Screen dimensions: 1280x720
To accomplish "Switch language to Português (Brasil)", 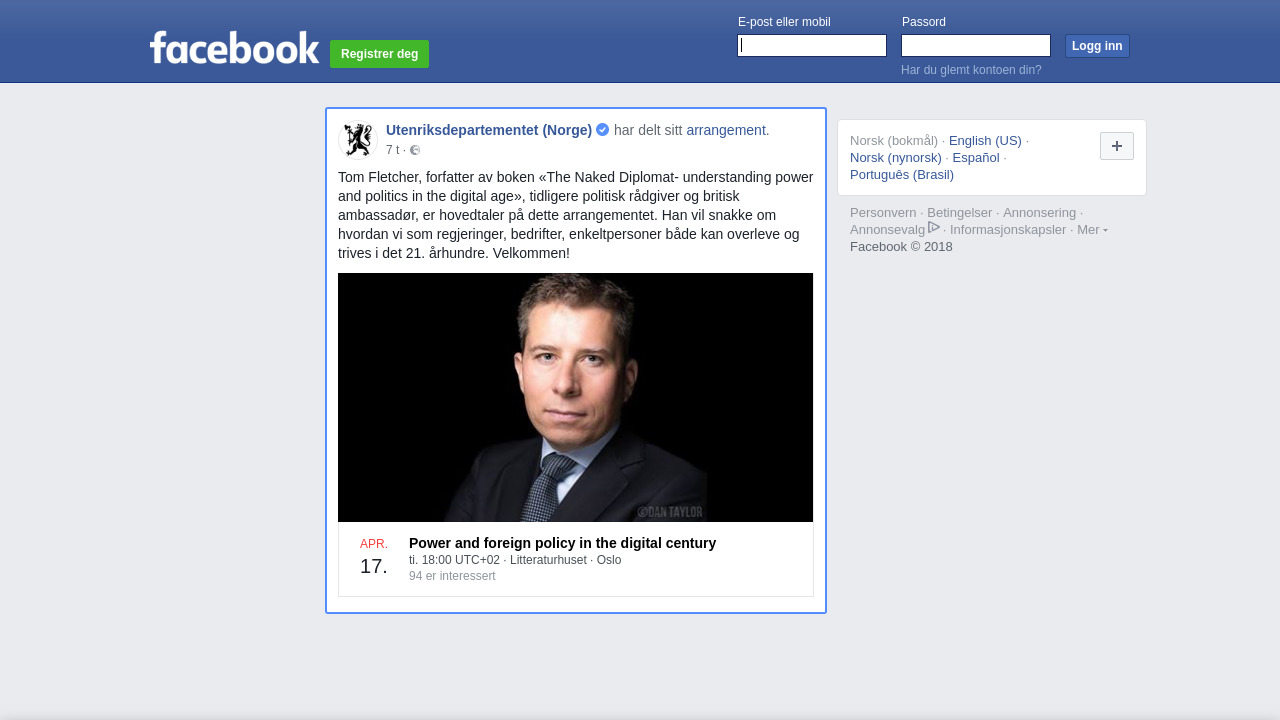I will tap(902, 175).
